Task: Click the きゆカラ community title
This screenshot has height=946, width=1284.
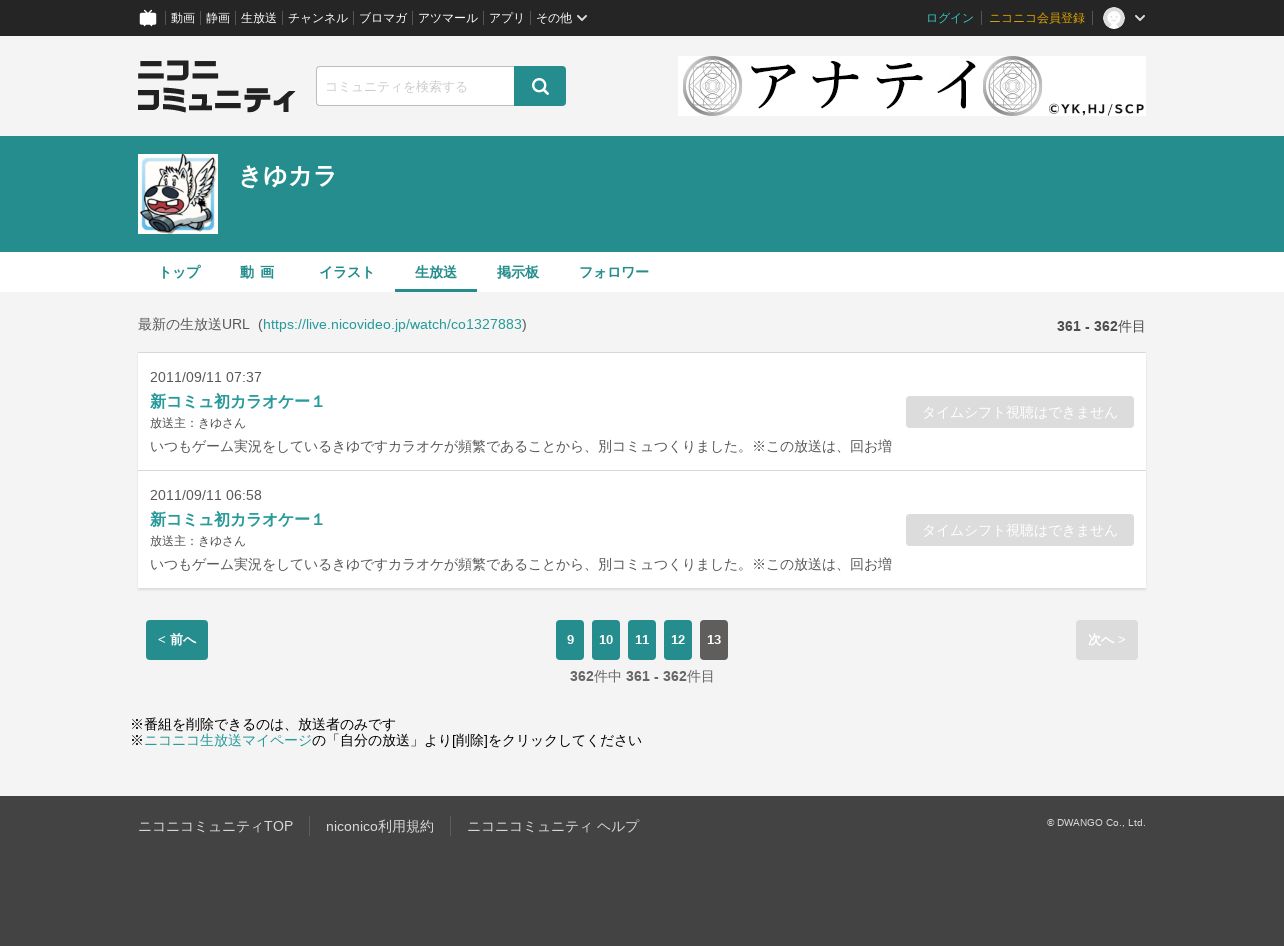Action: coord(288,176)
